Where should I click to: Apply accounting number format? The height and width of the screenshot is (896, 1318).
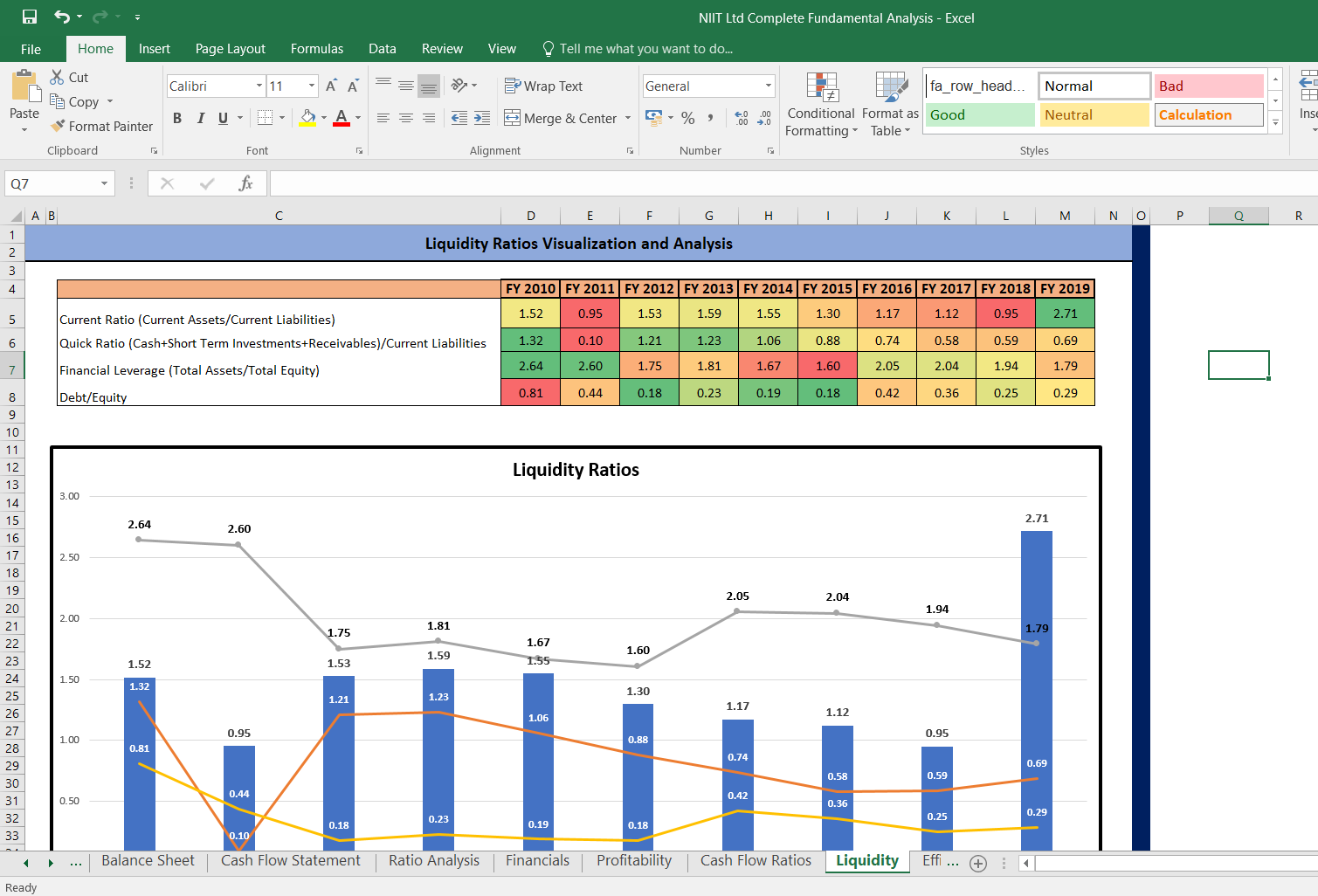pos(653,118)
